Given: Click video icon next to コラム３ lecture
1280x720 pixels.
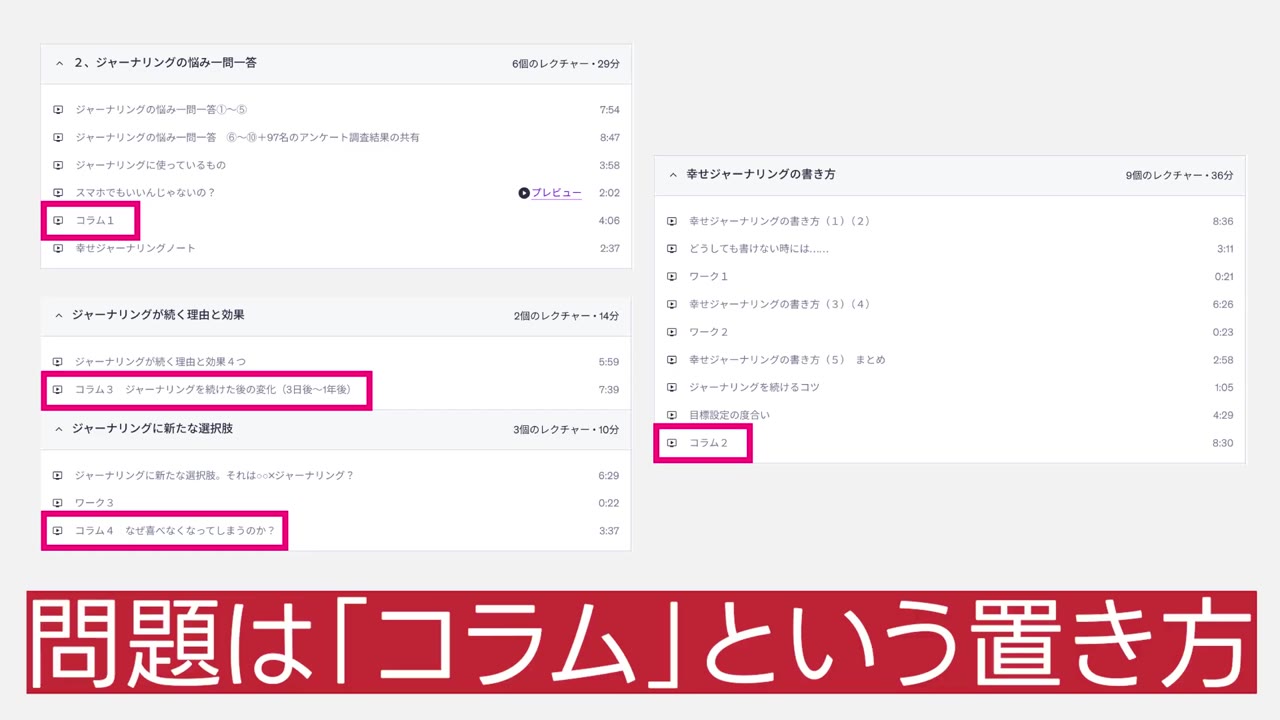Looking at the screenshot, I should (58, 390).
